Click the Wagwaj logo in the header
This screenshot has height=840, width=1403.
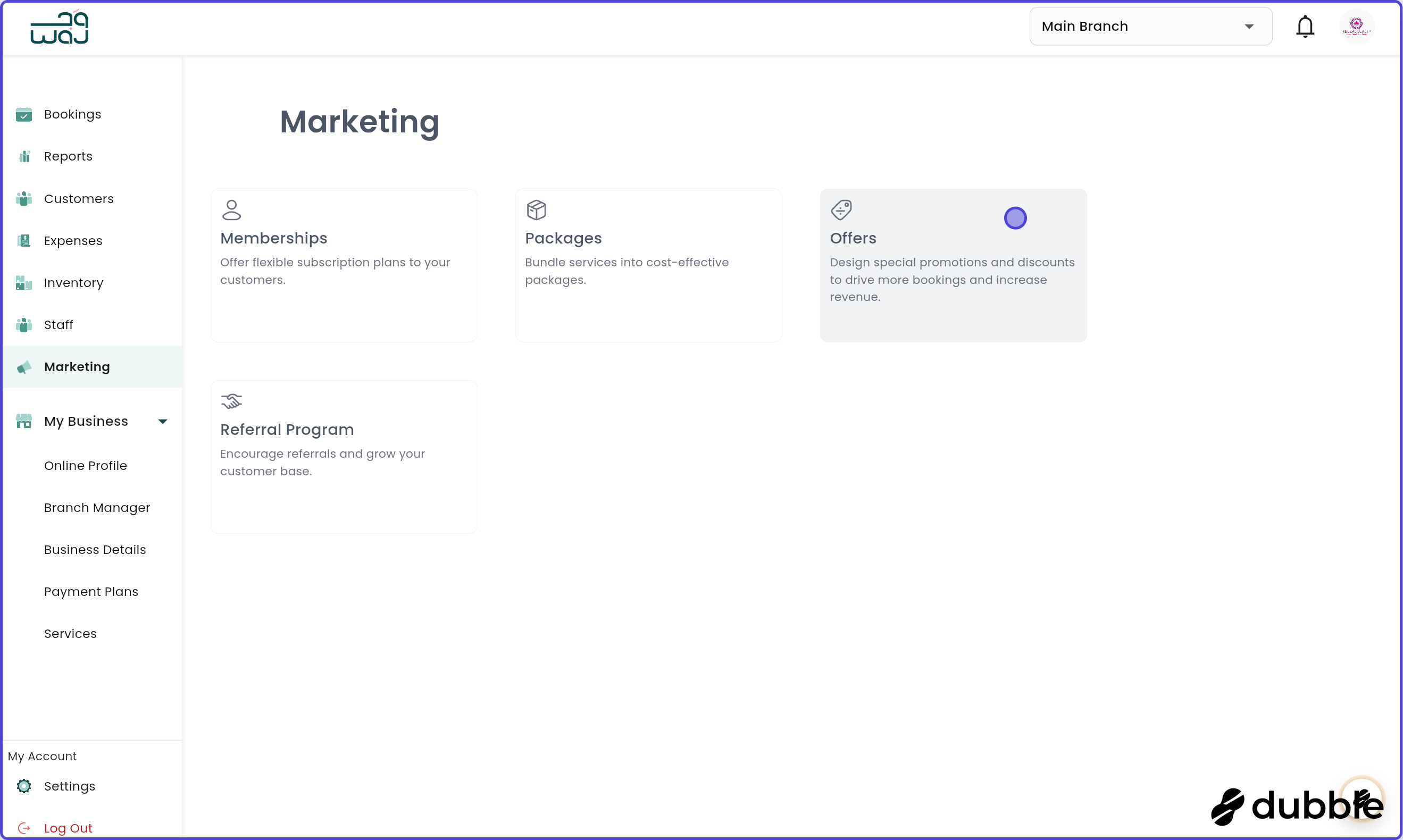[x=59, y=27]
